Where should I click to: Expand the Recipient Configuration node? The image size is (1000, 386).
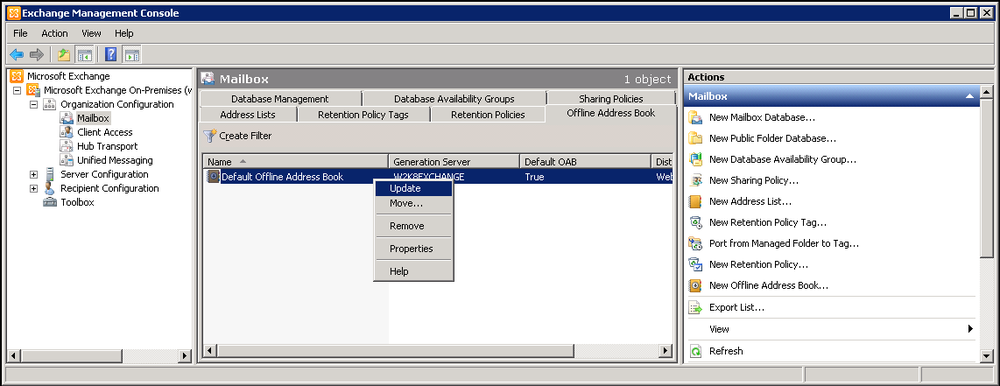33,188
